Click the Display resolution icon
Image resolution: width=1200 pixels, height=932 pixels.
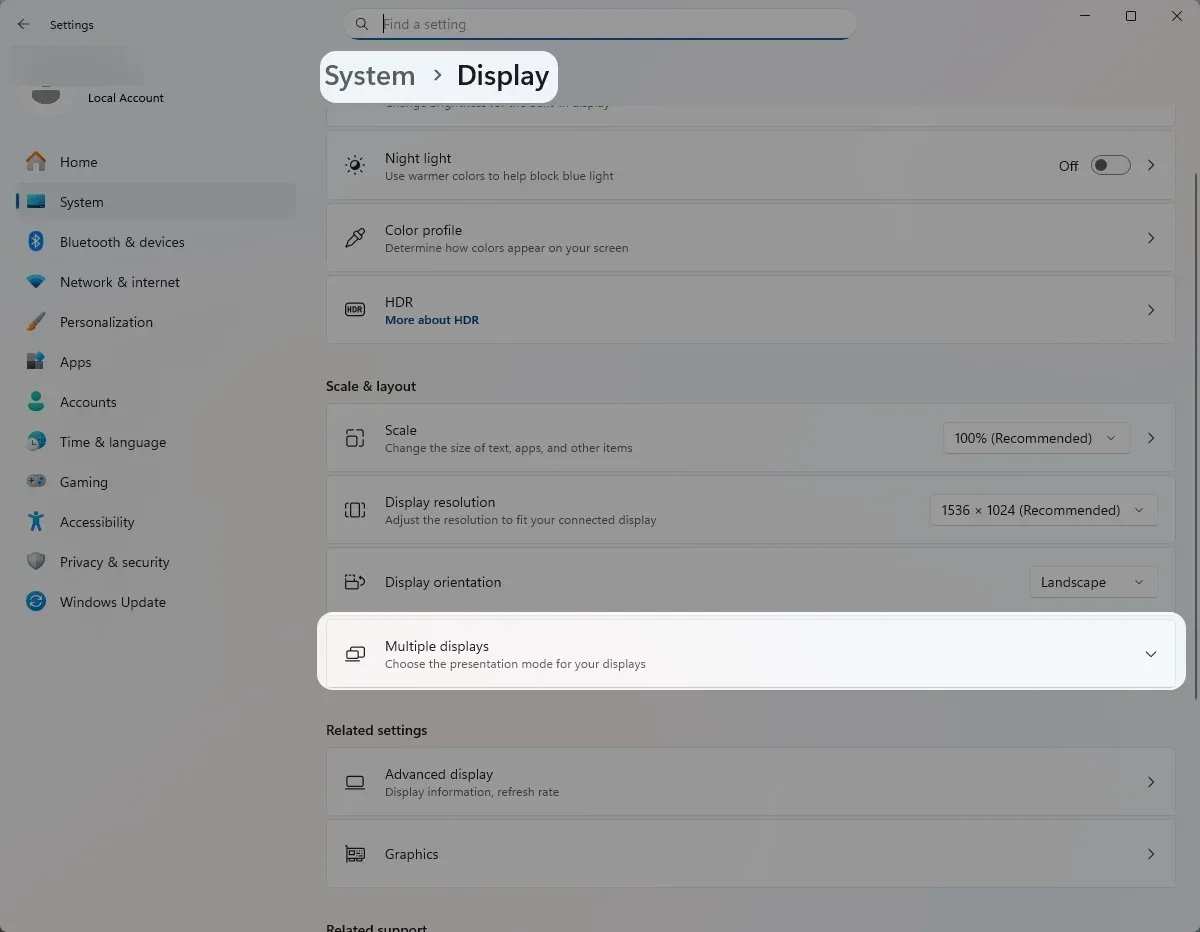point(355,510)
